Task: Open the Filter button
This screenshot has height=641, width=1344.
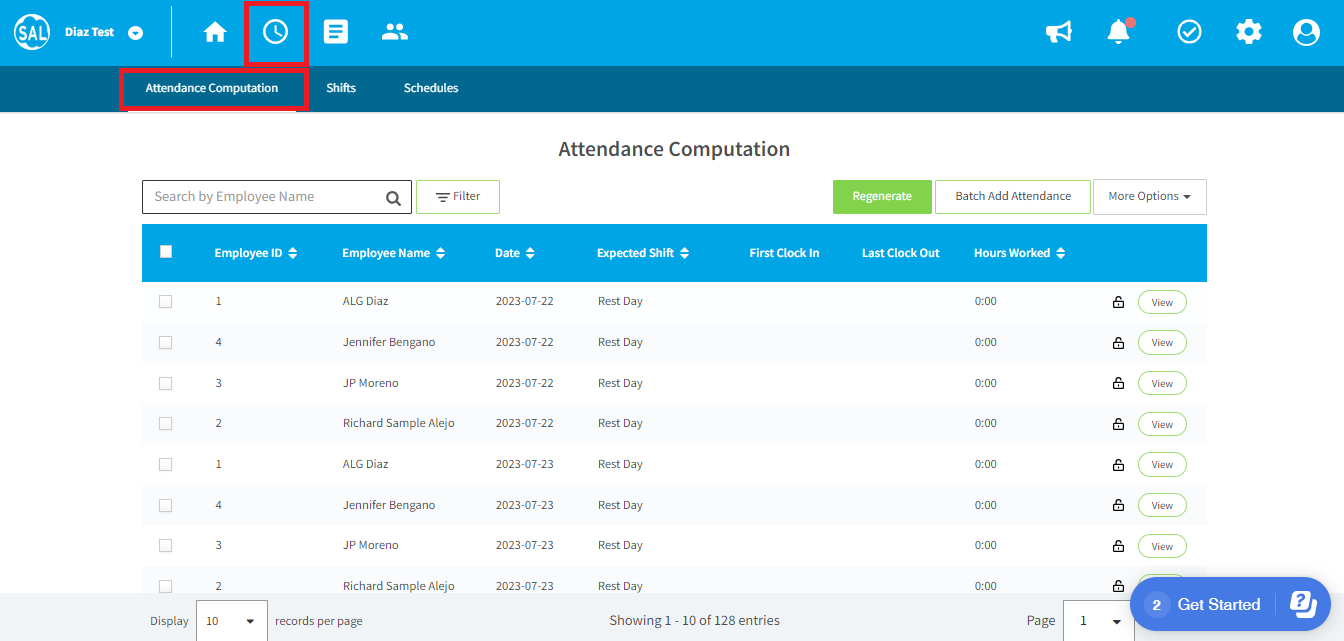Action: [x=458, y=197]
